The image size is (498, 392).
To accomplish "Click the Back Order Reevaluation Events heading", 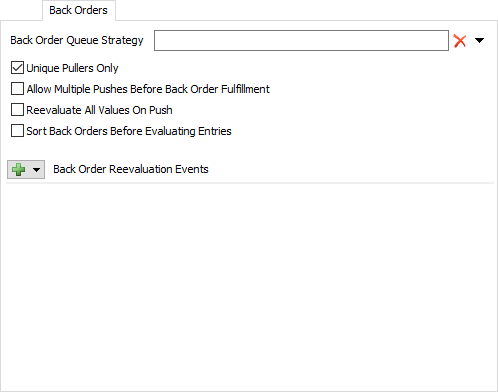I will (131, 169).
